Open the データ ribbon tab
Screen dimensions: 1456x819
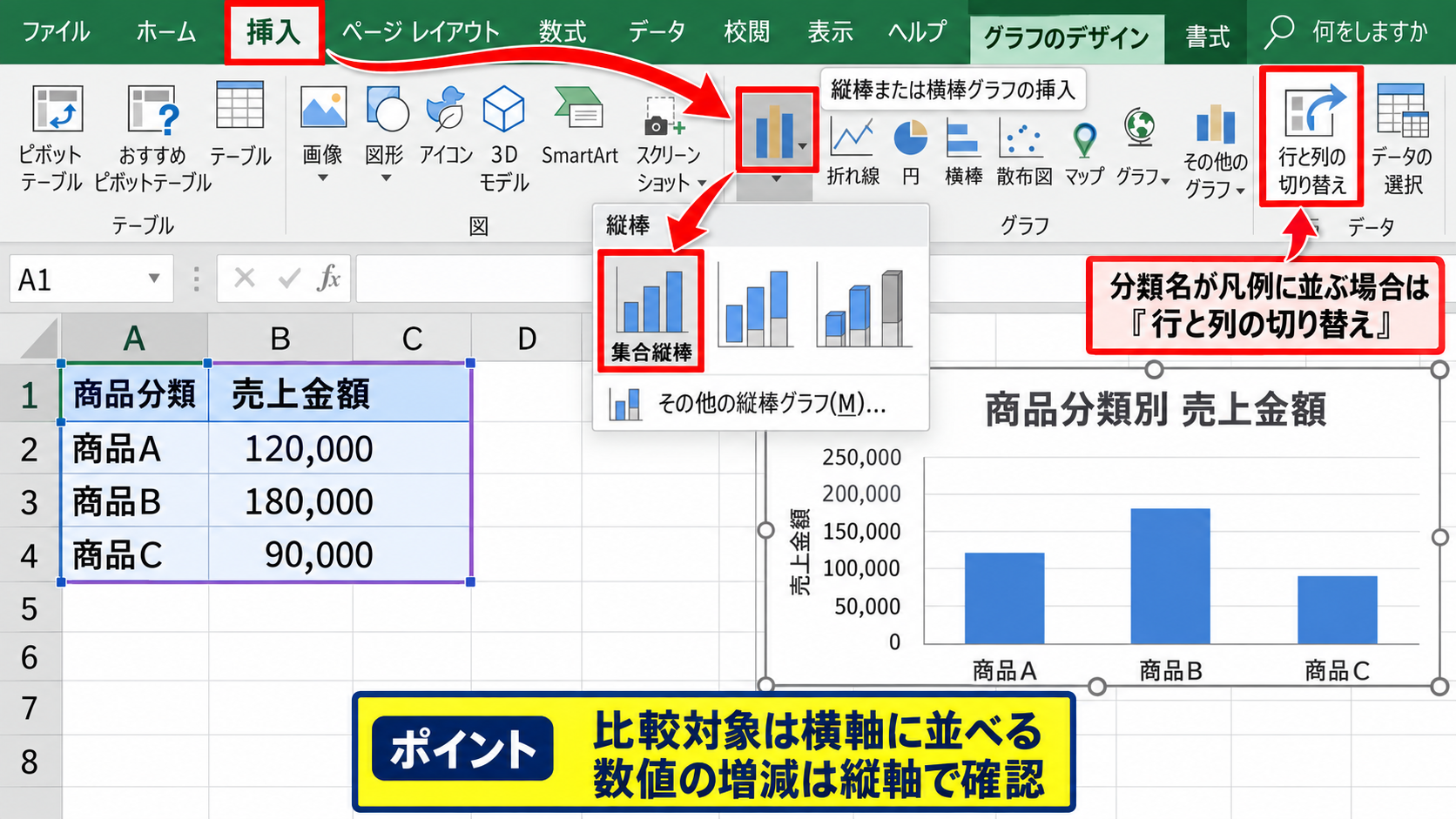click(657, 32)
